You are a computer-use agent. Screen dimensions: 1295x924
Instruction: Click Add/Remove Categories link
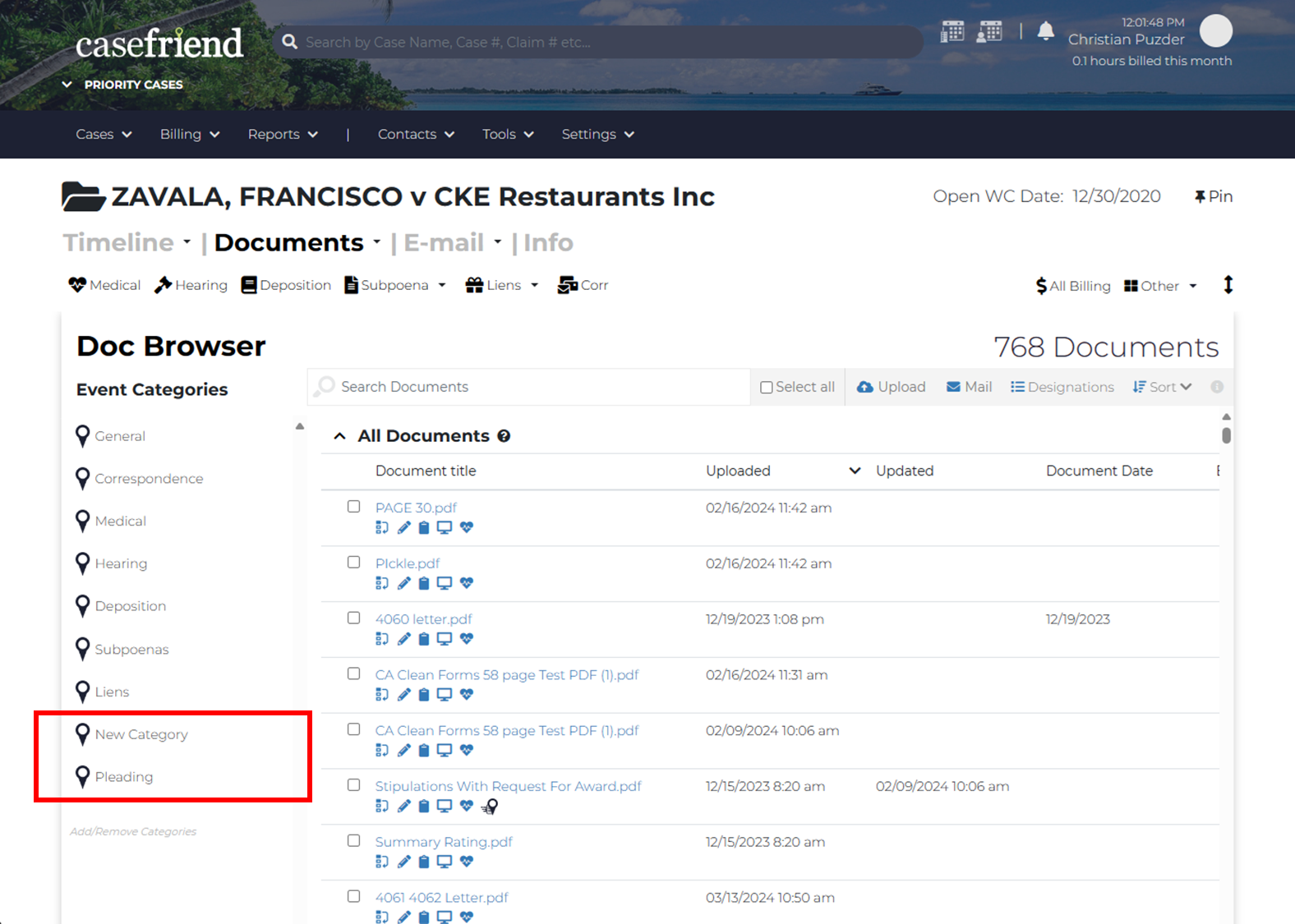tap(133, 831)
